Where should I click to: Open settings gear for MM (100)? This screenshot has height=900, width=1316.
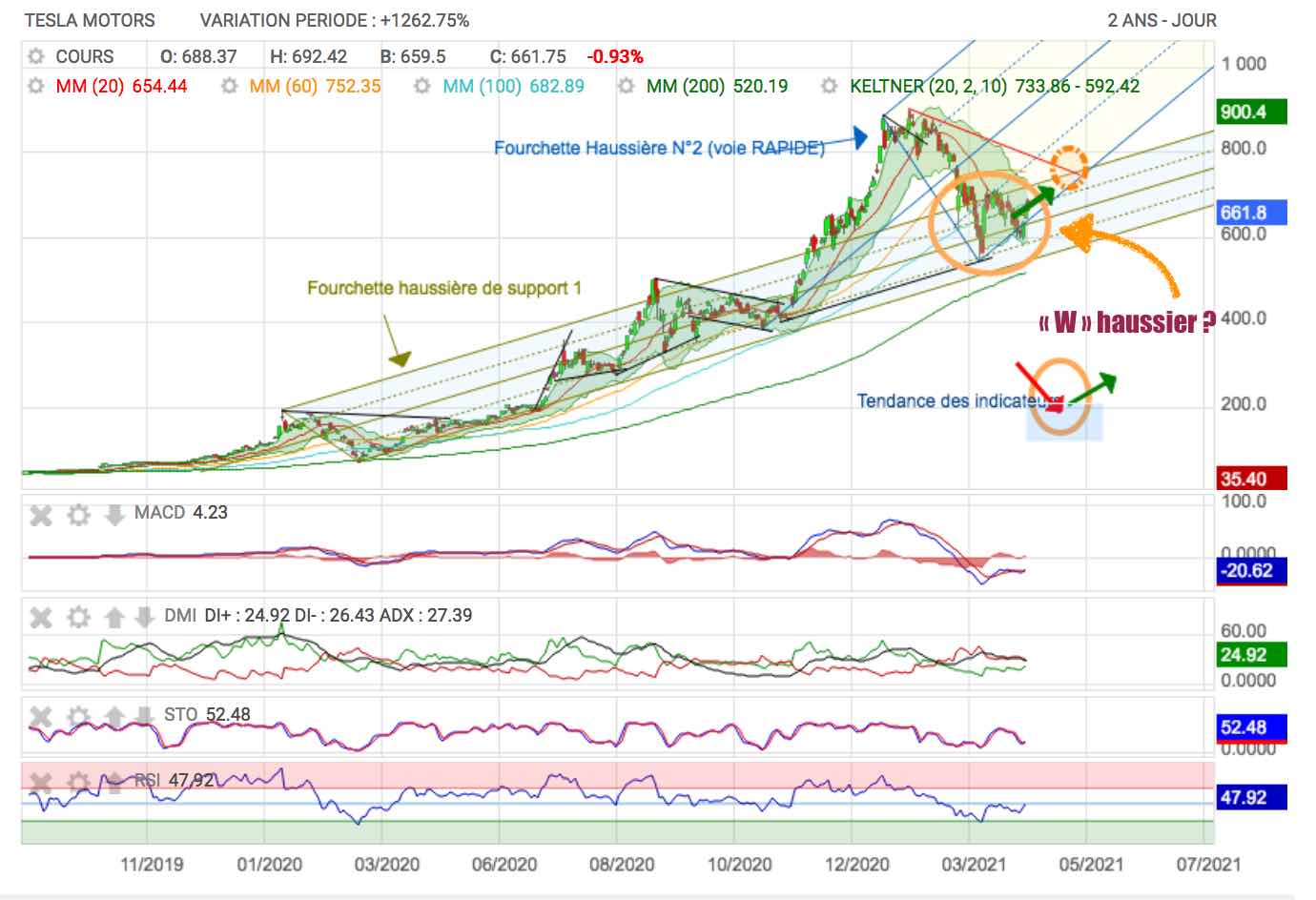pyautogui.click(x=422, y=86)
